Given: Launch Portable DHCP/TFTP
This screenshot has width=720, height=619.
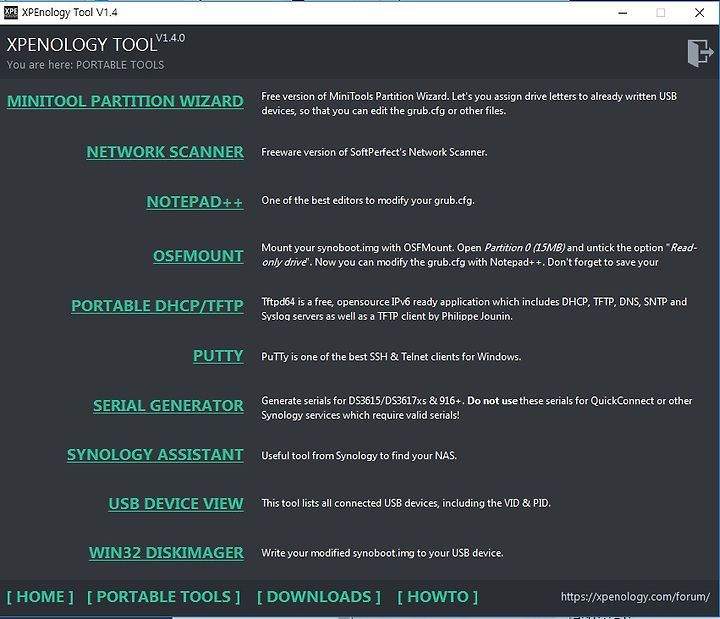Looking at the screenshot, I should pyautogui.click(x=158, y=306).
